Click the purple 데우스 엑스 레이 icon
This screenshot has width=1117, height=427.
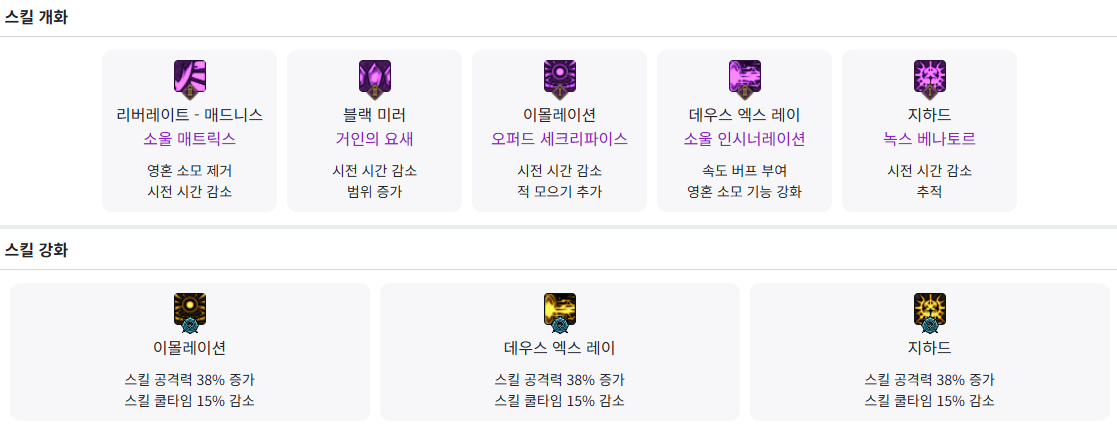[x=745, y=78]
